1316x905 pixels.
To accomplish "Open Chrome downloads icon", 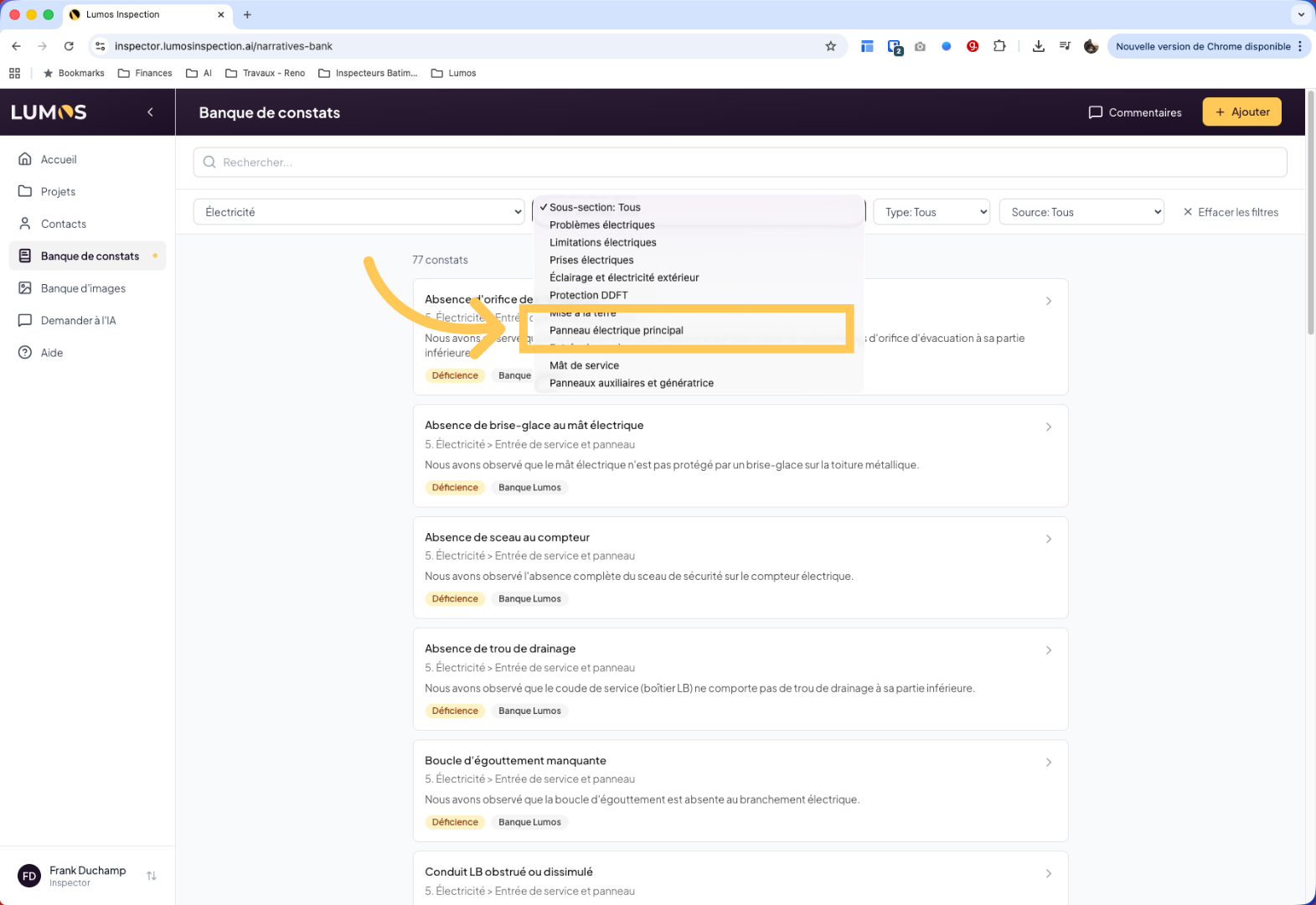I will point(1038,46).
